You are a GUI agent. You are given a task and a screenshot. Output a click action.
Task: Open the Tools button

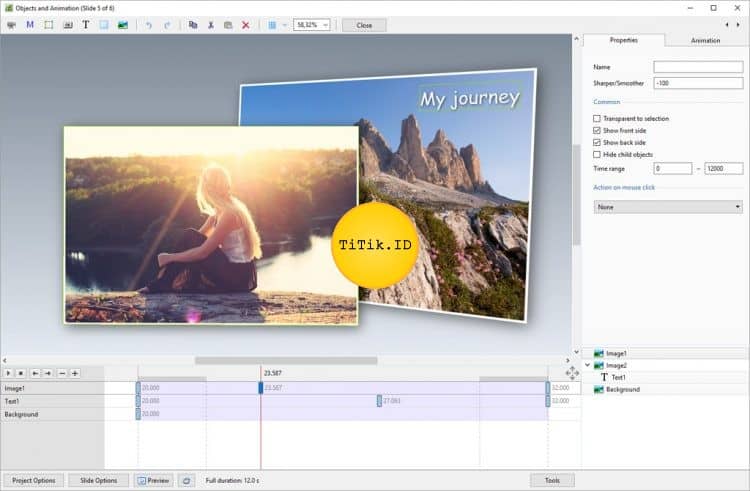click(552, 481)
